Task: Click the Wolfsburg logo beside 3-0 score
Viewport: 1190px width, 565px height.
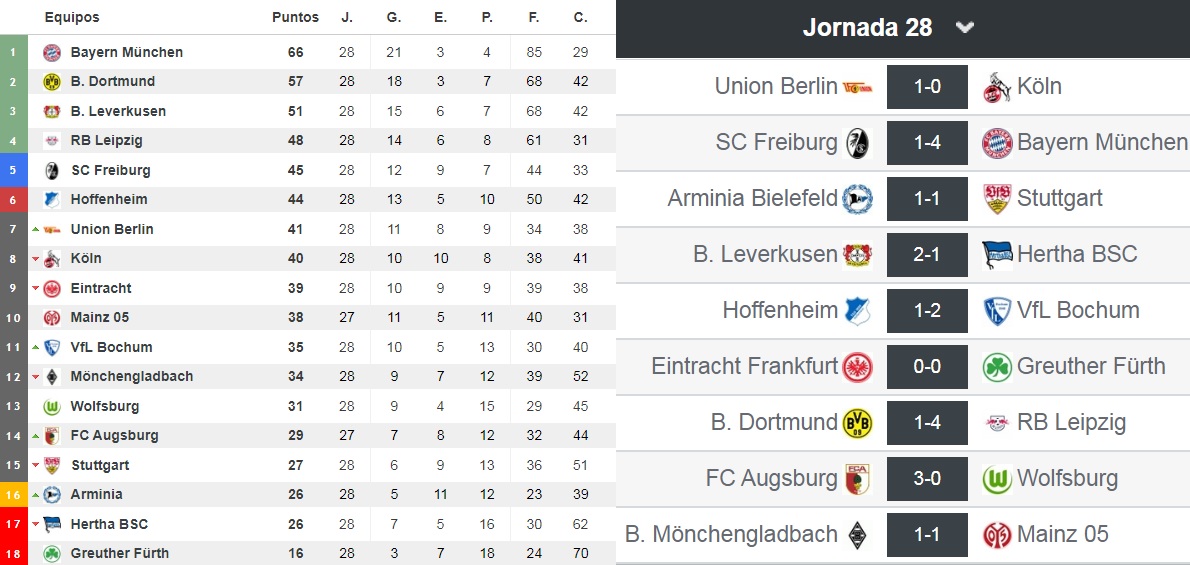Action: [997, 479]
